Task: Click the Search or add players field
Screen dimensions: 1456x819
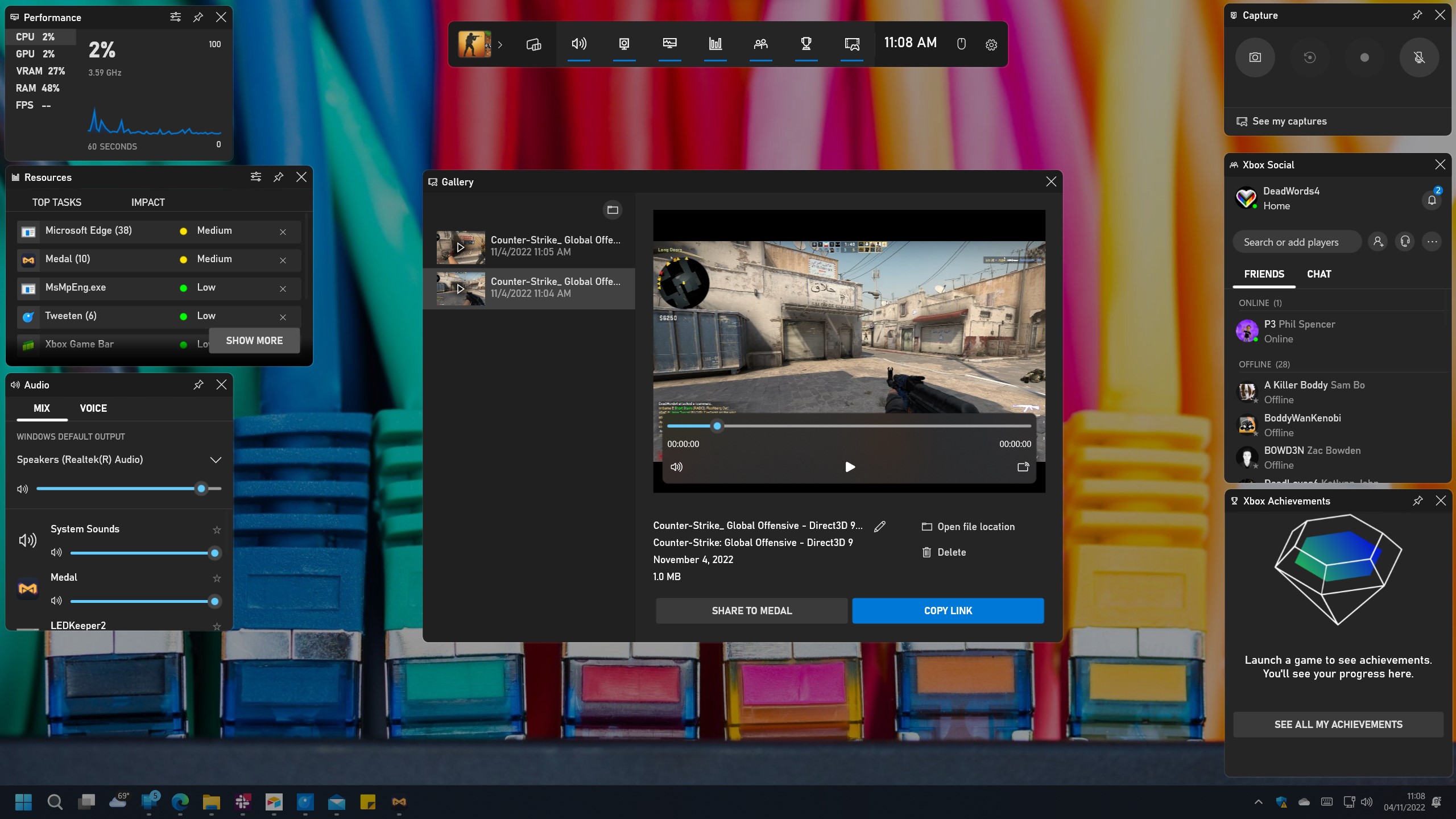Action: tap(1296, 242)
